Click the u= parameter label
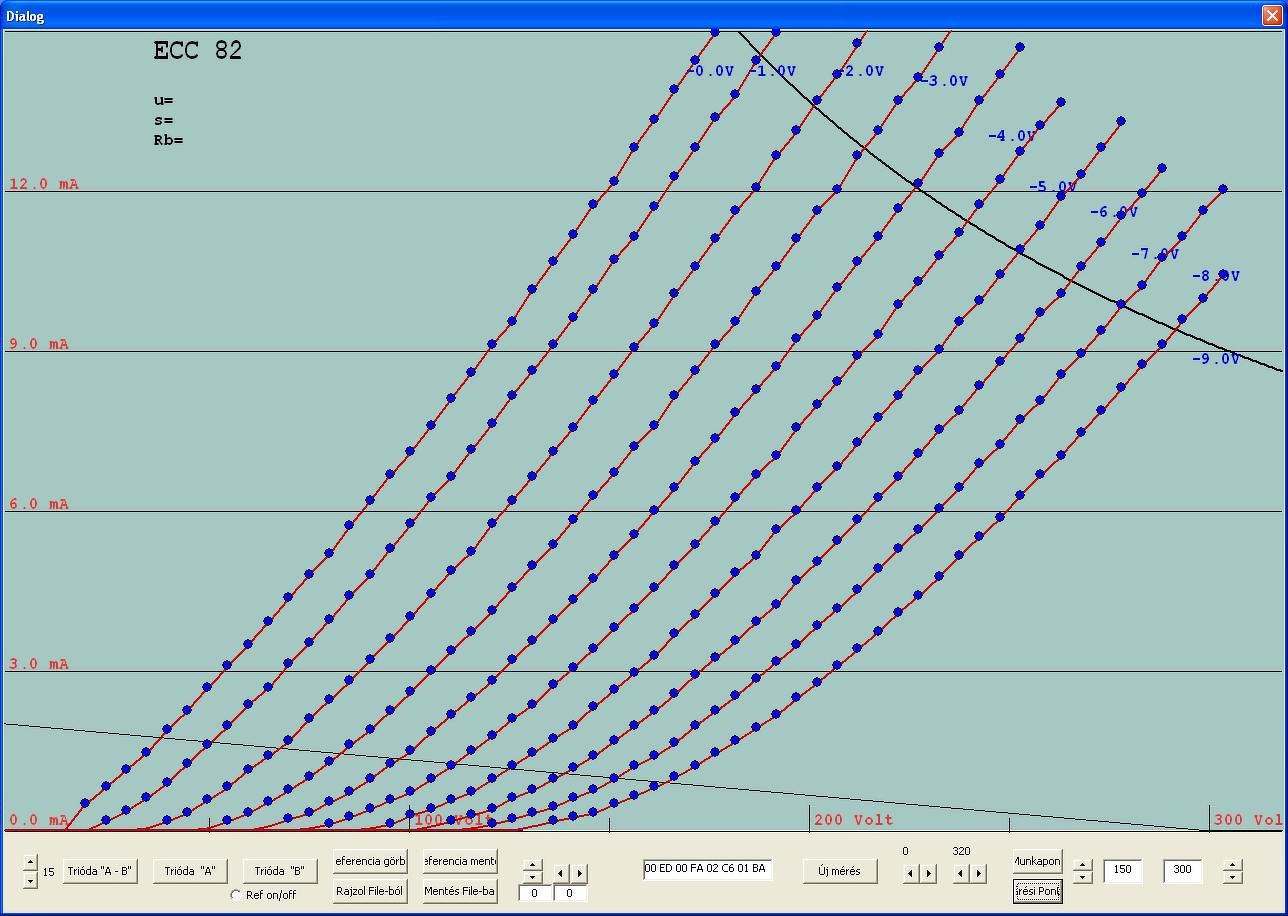Viewport: 1288px width, 916px height. pyautogui.click(x=164, y=100)
